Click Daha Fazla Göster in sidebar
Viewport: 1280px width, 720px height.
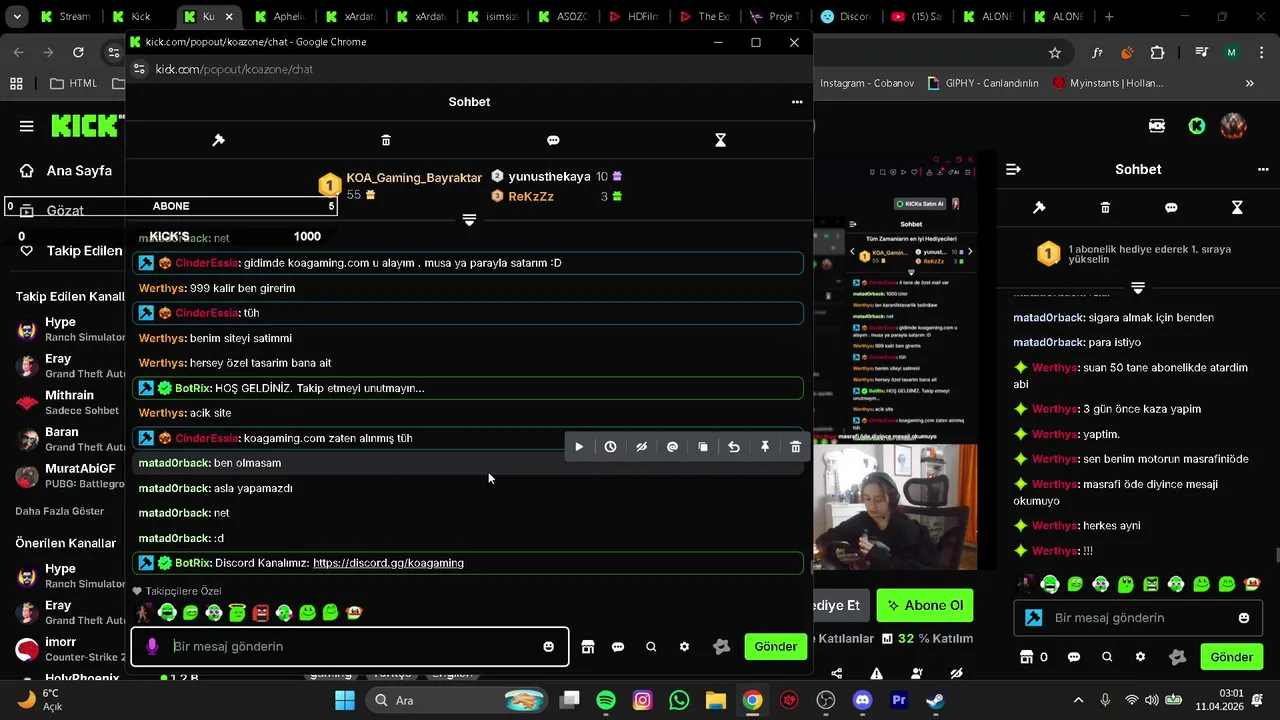(60, 511)
